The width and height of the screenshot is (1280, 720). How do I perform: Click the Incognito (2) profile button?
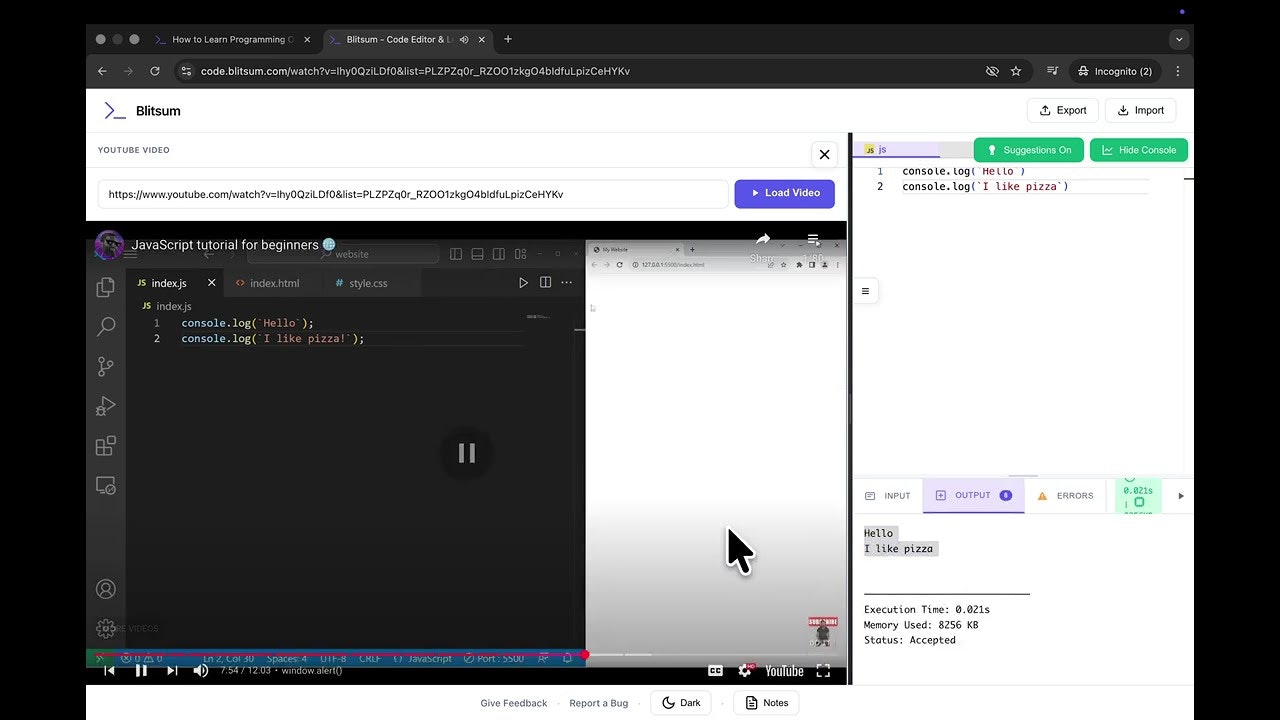(1115, 71)
